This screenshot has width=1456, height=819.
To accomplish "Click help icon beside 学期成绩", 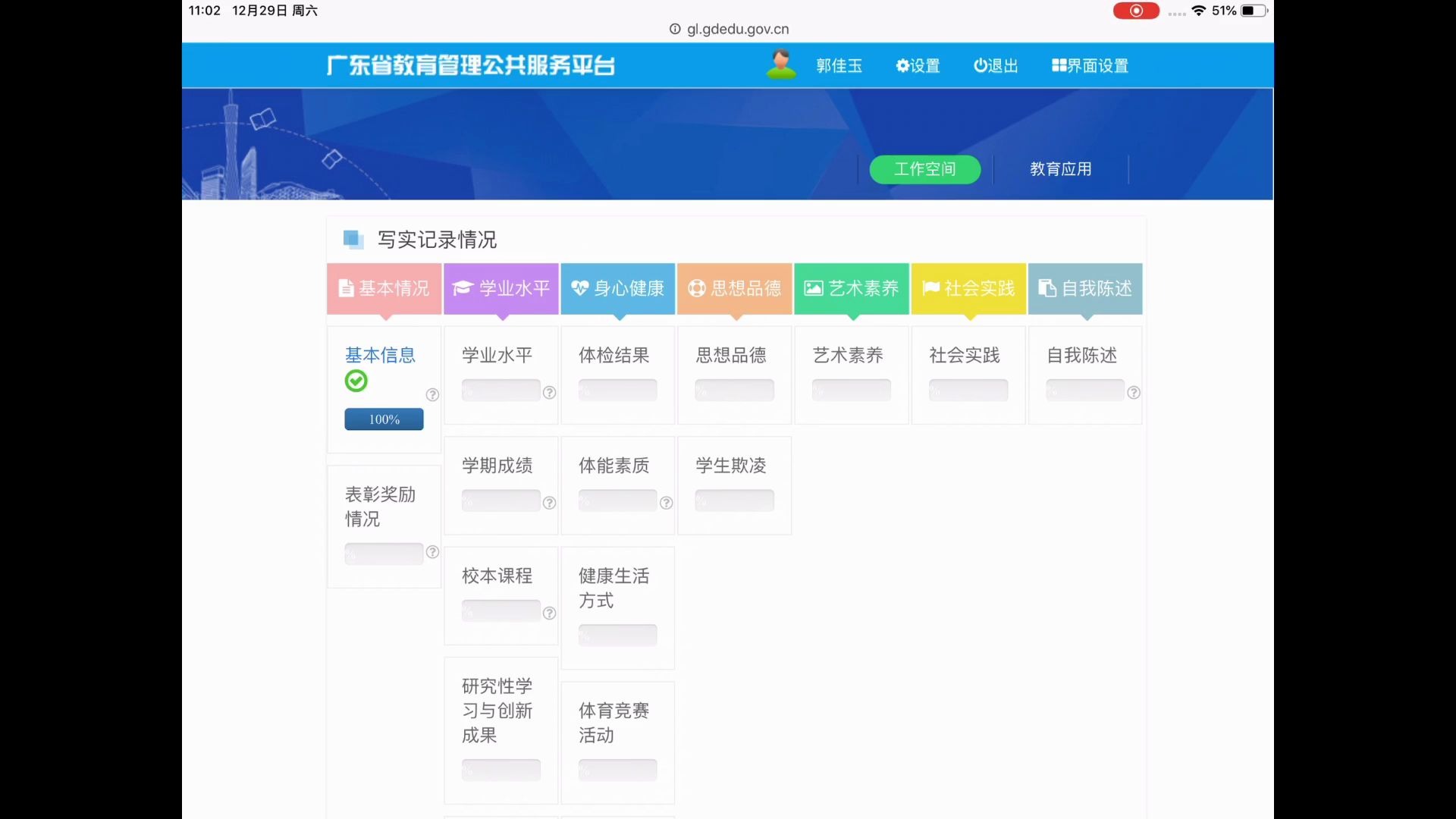I will point(550,503).
